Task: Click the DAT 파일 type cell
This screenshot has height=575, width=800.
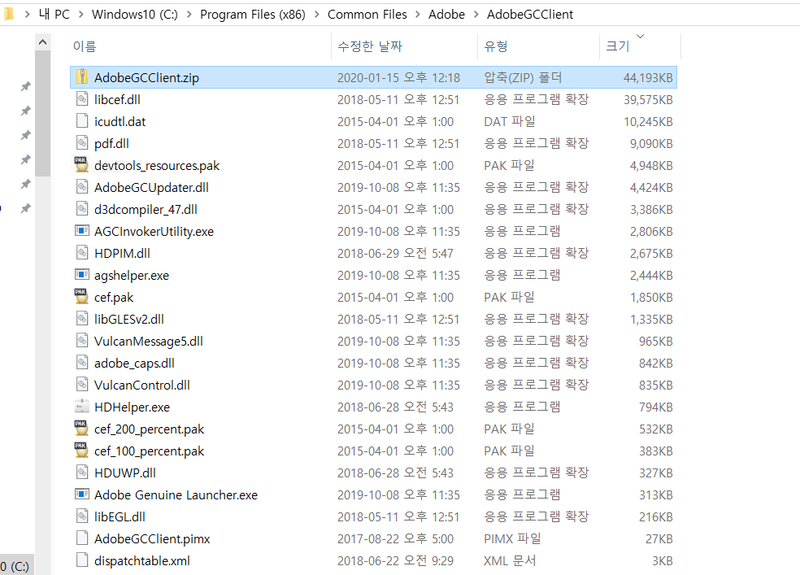Action: click(x=510, y=121)
